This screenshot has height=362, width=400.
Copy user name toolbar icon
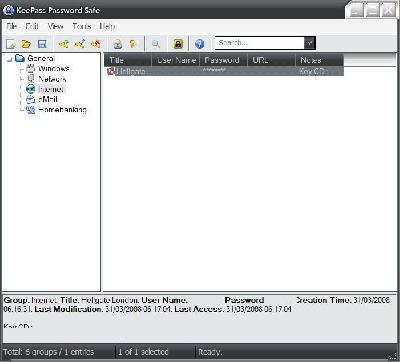tap(118, 44)
